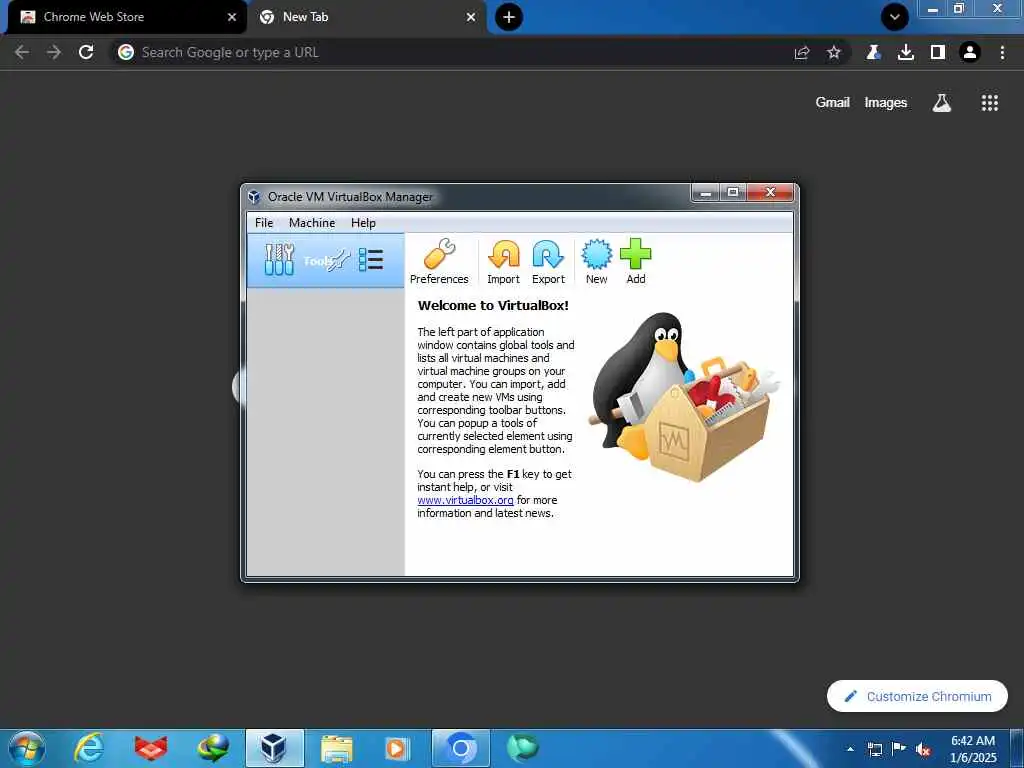Screen dimensions: 1024x768
Task: Open the Gmail link
Action: (x=832, y=103)
